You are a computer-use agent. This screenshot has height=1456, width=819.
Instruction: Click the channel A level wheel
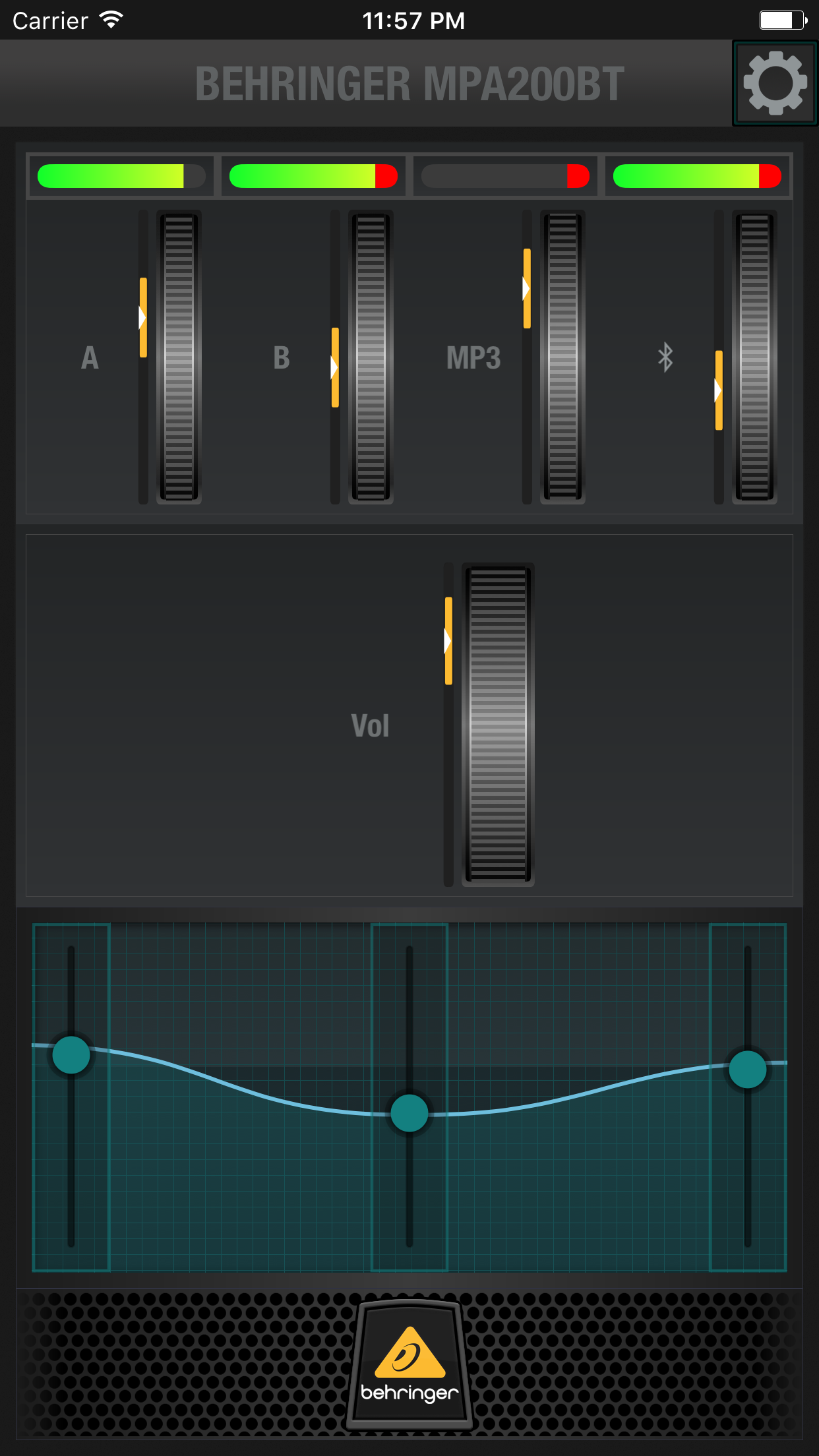pos(179,357)
